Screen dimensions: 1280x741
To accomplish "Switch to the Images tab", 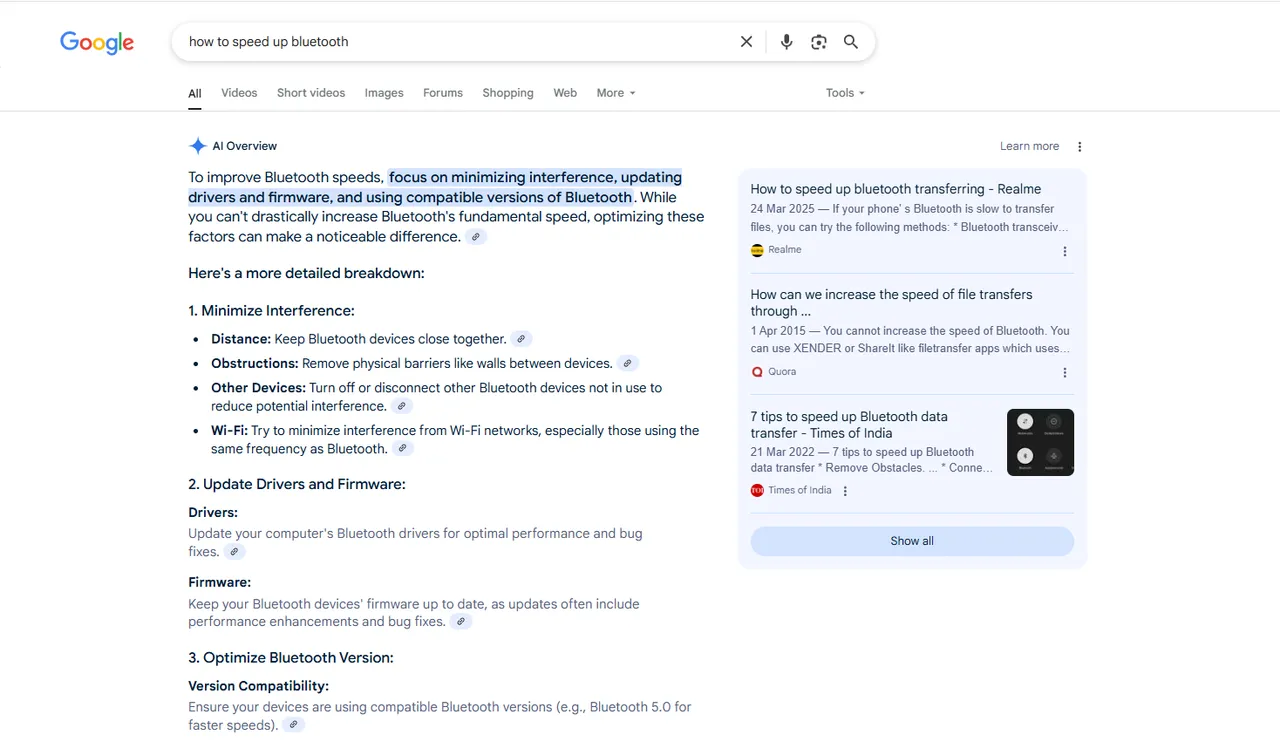I will point(384,93).
